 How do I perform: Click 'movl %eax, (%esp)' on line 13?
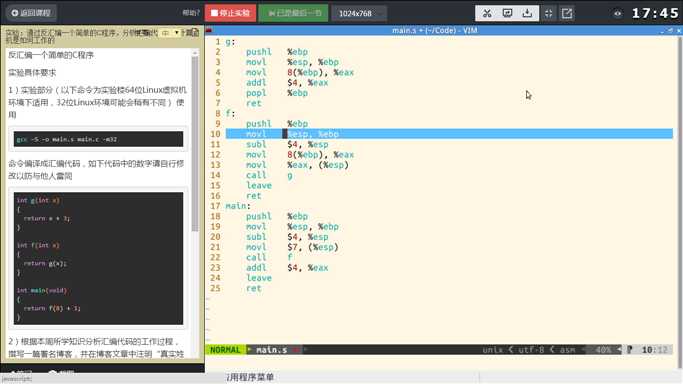[297, 165]
